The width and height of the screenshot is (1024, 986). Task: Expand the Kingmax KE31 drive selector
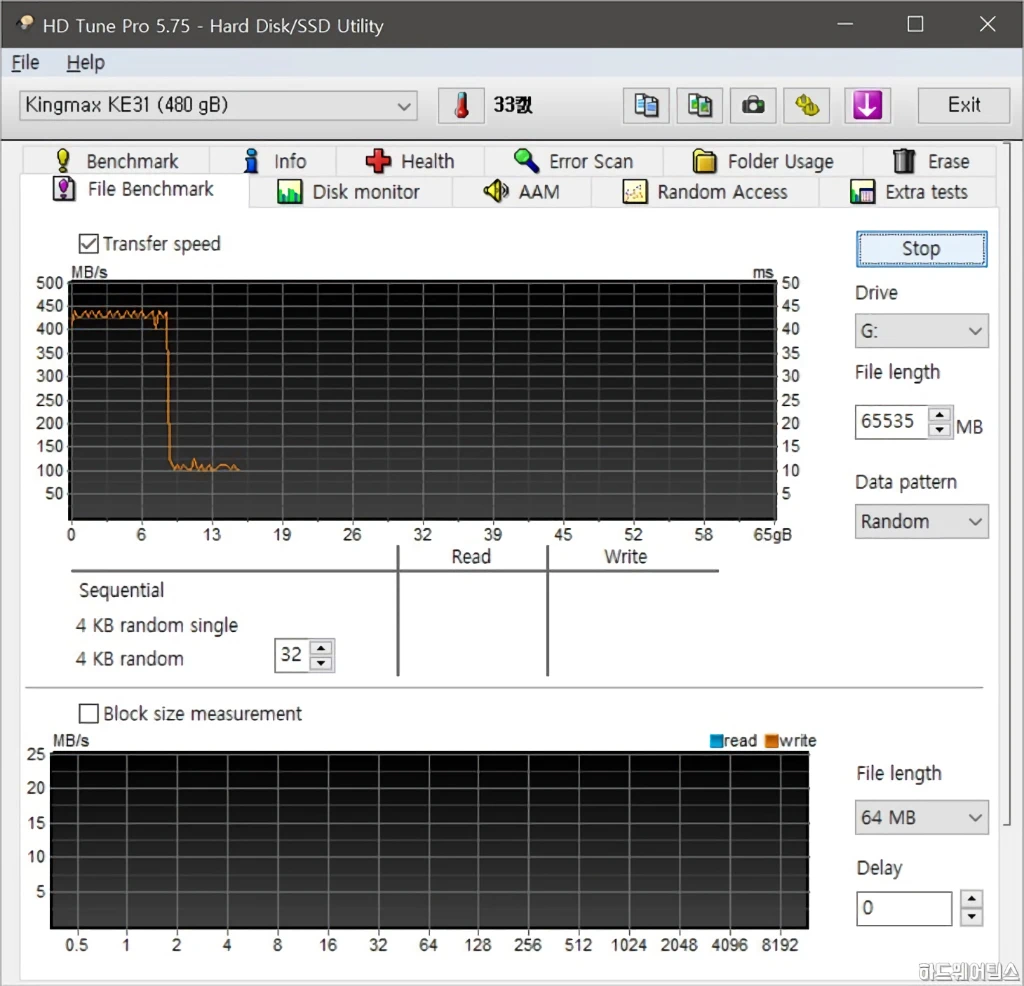click(x=218, y=105)
